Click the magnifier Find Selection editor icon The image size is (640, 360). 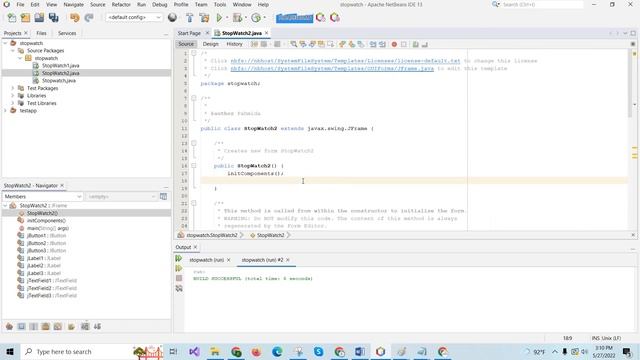(293, 44)
